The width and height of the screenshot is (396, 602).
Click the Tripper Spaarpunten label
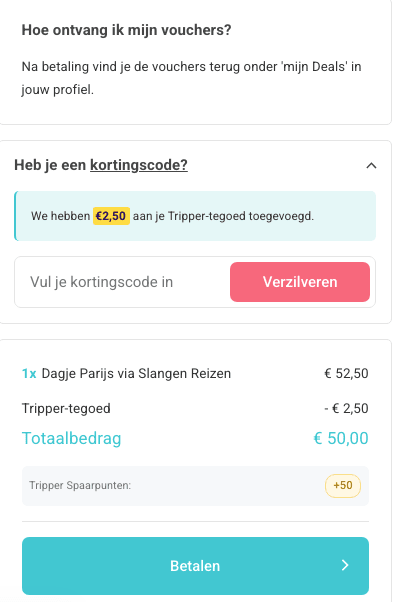coord(80,486)
